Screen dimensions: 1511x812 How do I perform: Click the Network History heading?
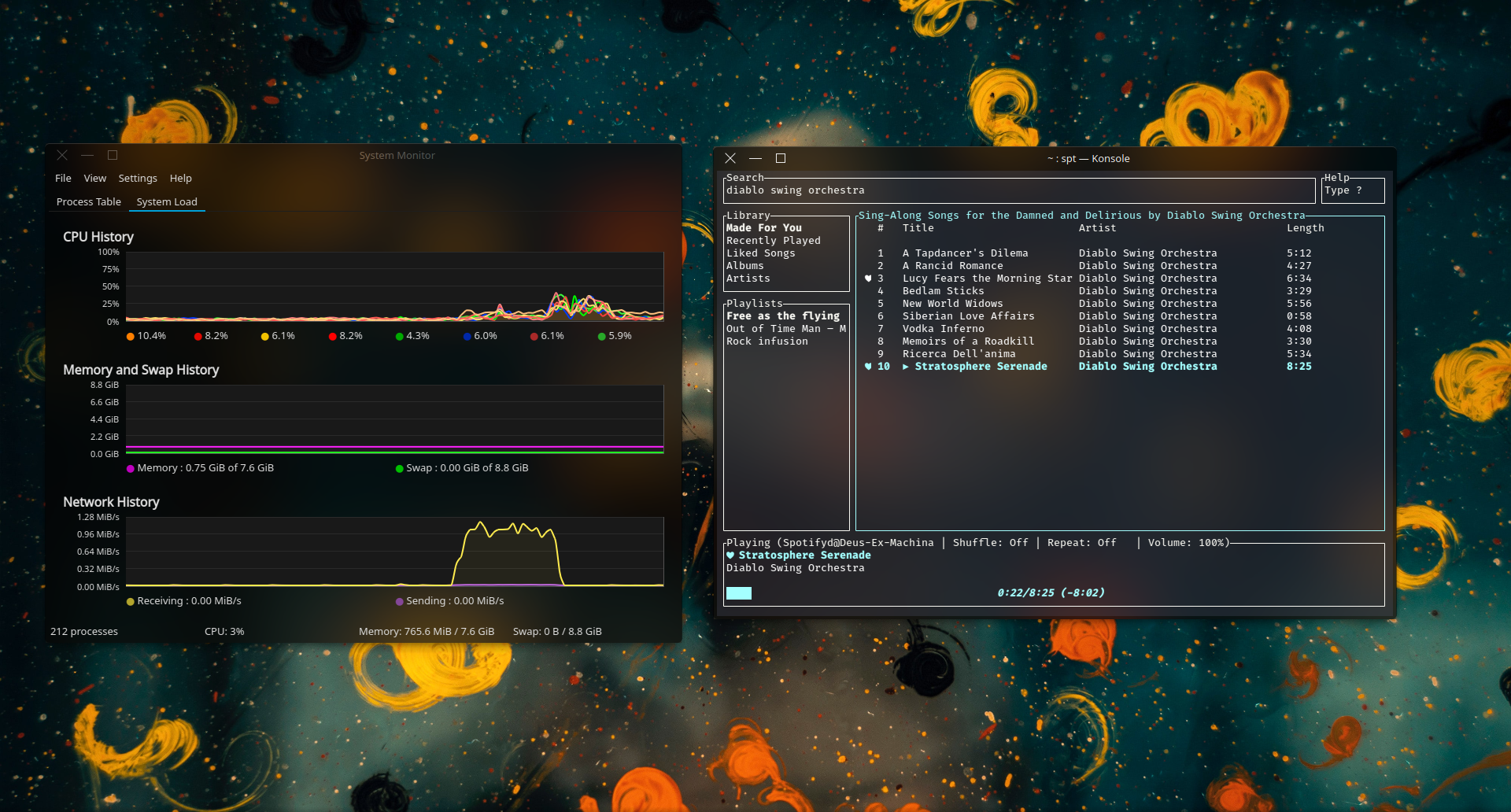click(x=111, y=502)
